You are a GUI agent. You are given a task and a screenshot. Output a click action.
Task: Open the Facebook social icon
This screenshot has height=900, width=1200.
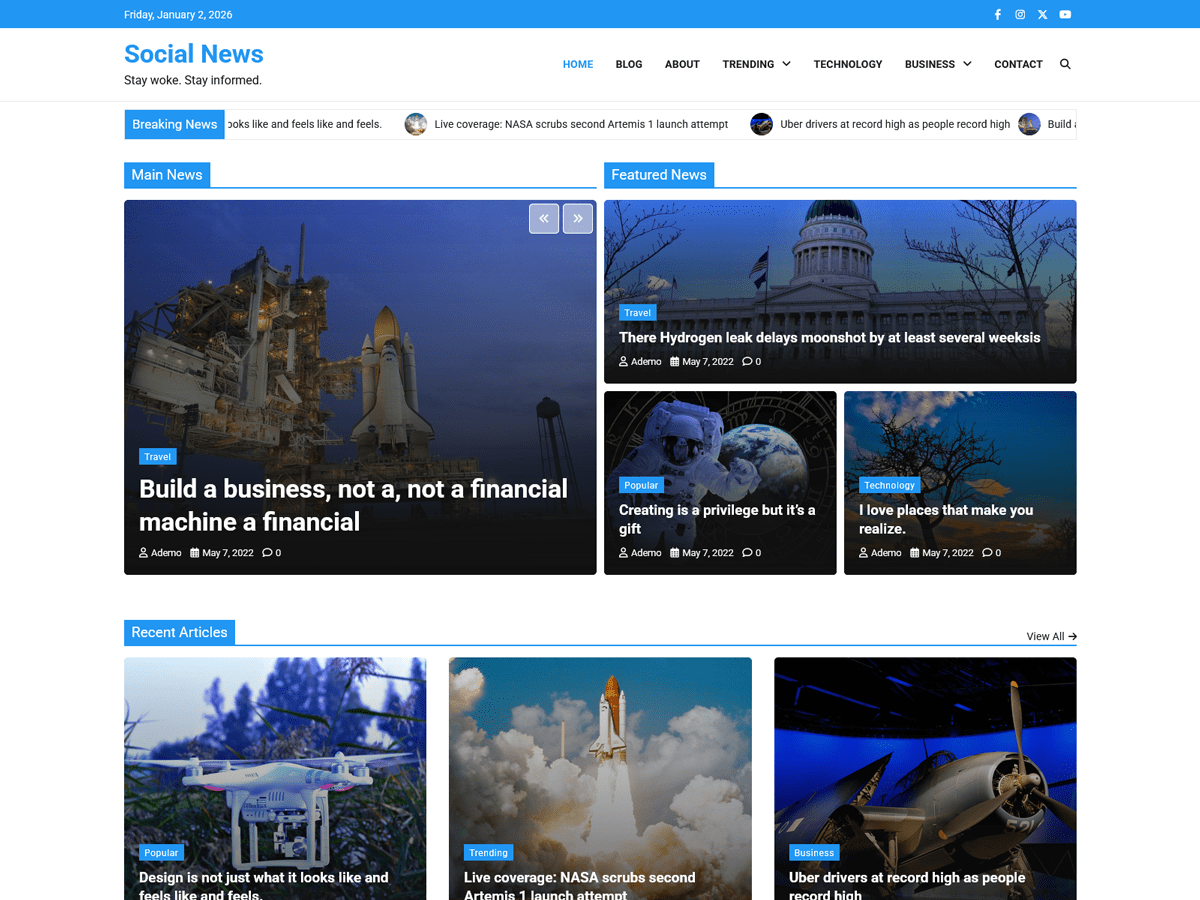click(997, 14)
